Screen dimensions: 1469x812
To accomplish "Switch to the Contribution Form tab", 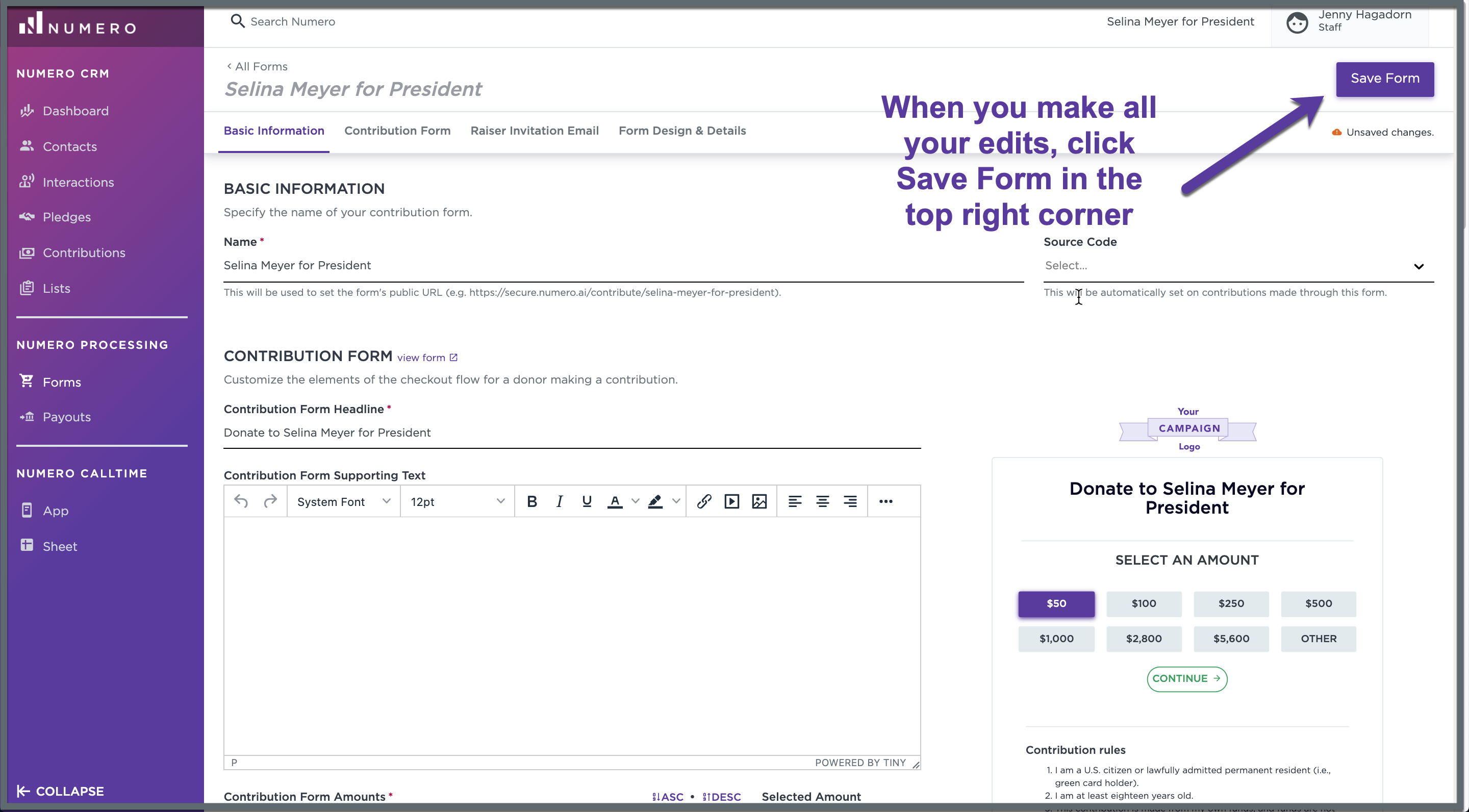I will pos(397,131).
